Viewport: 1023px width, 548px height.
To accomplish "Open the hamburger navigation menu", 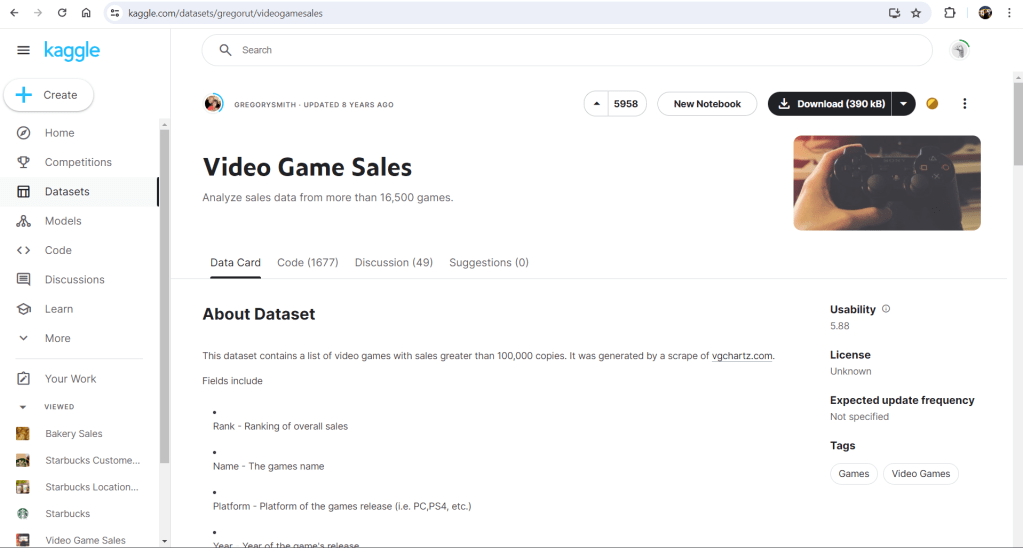I will pyautogui.click(x=23, y=50).
